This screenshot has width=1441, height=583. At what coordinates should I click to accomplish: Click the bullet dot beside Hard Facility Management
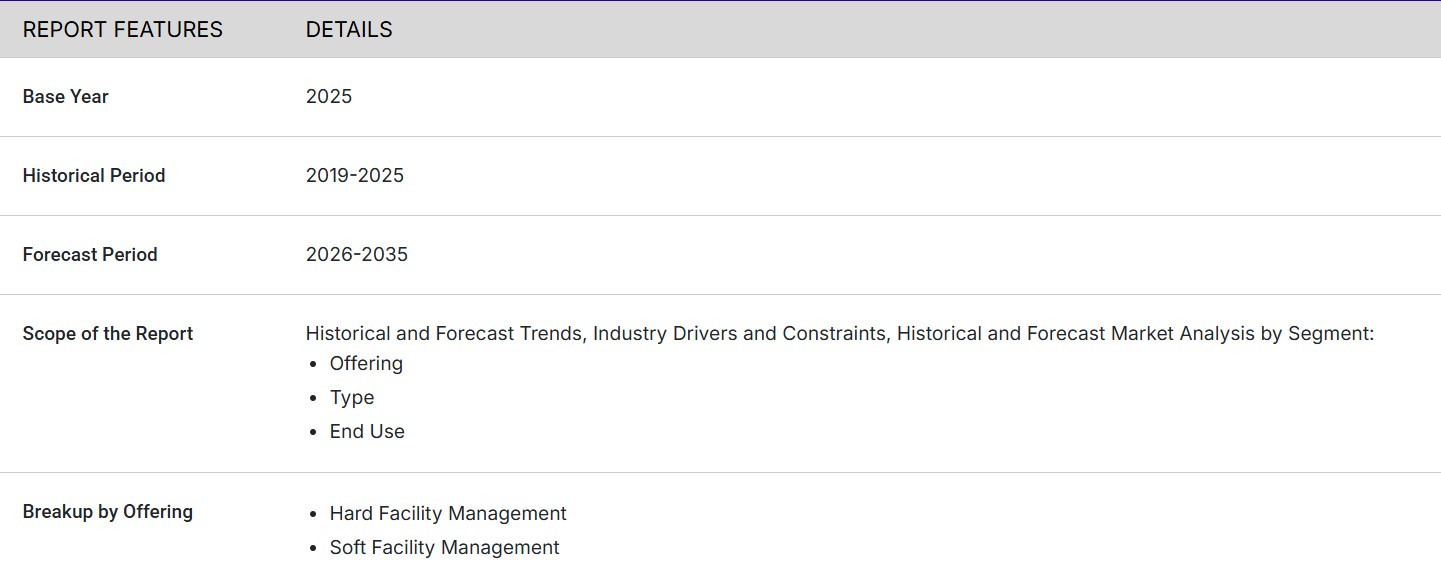pyautogui.click(x=313, y=515)
